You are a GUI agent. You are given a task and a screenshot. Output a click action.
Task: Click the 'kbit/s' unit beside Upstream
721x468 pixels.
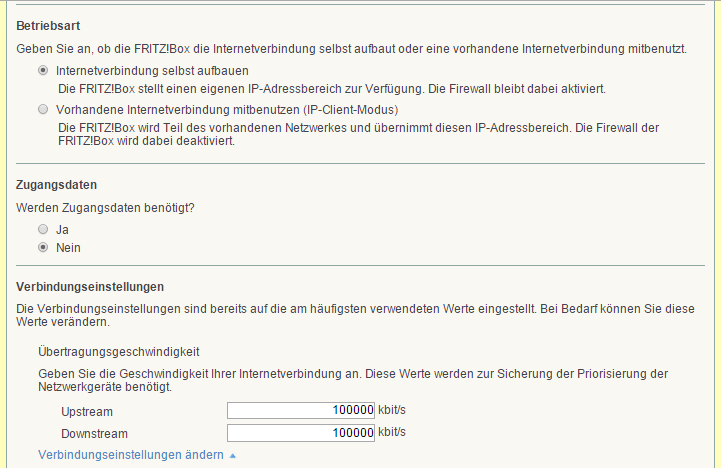pyautogui.click(x=393, y=410)
